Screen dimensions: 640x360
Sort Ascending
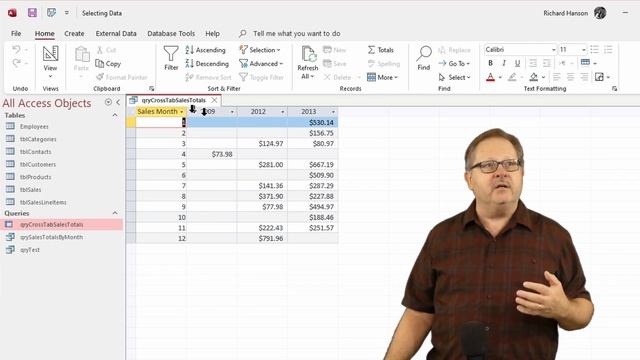pyautogui.click(x=205, y=50)
